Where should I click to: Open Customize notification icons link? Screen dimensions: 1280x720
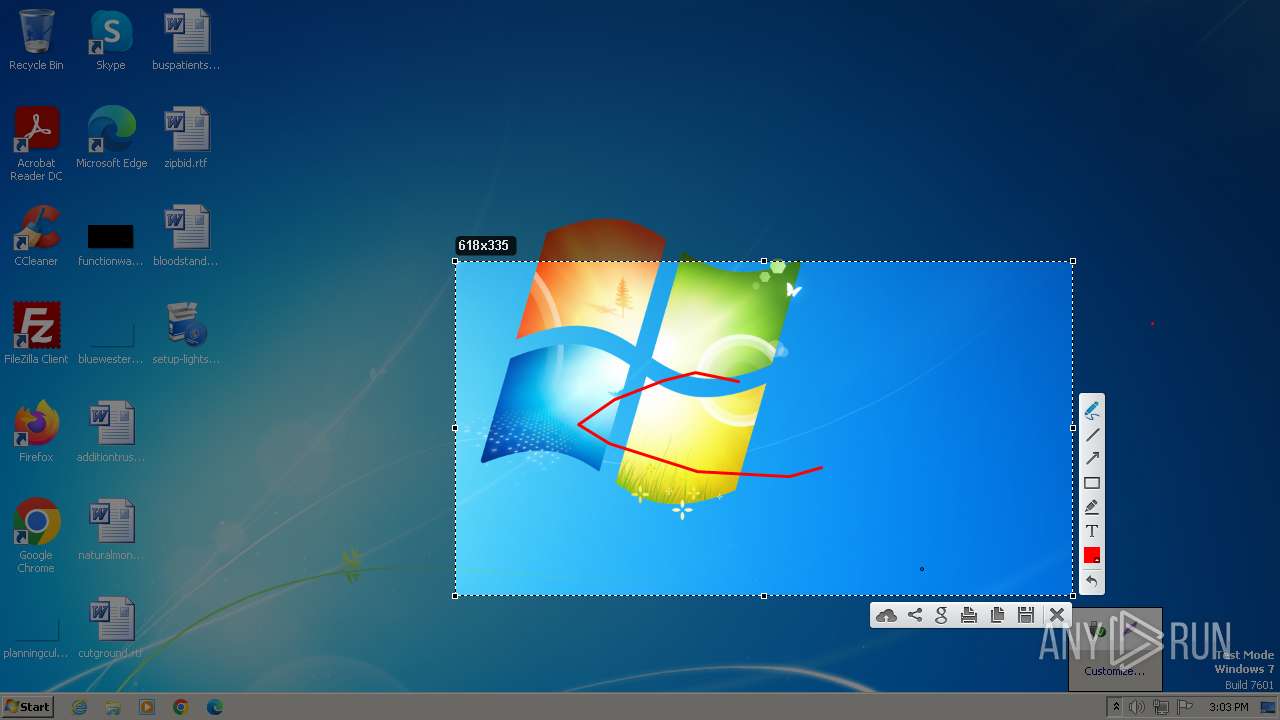pos(1114,671)
